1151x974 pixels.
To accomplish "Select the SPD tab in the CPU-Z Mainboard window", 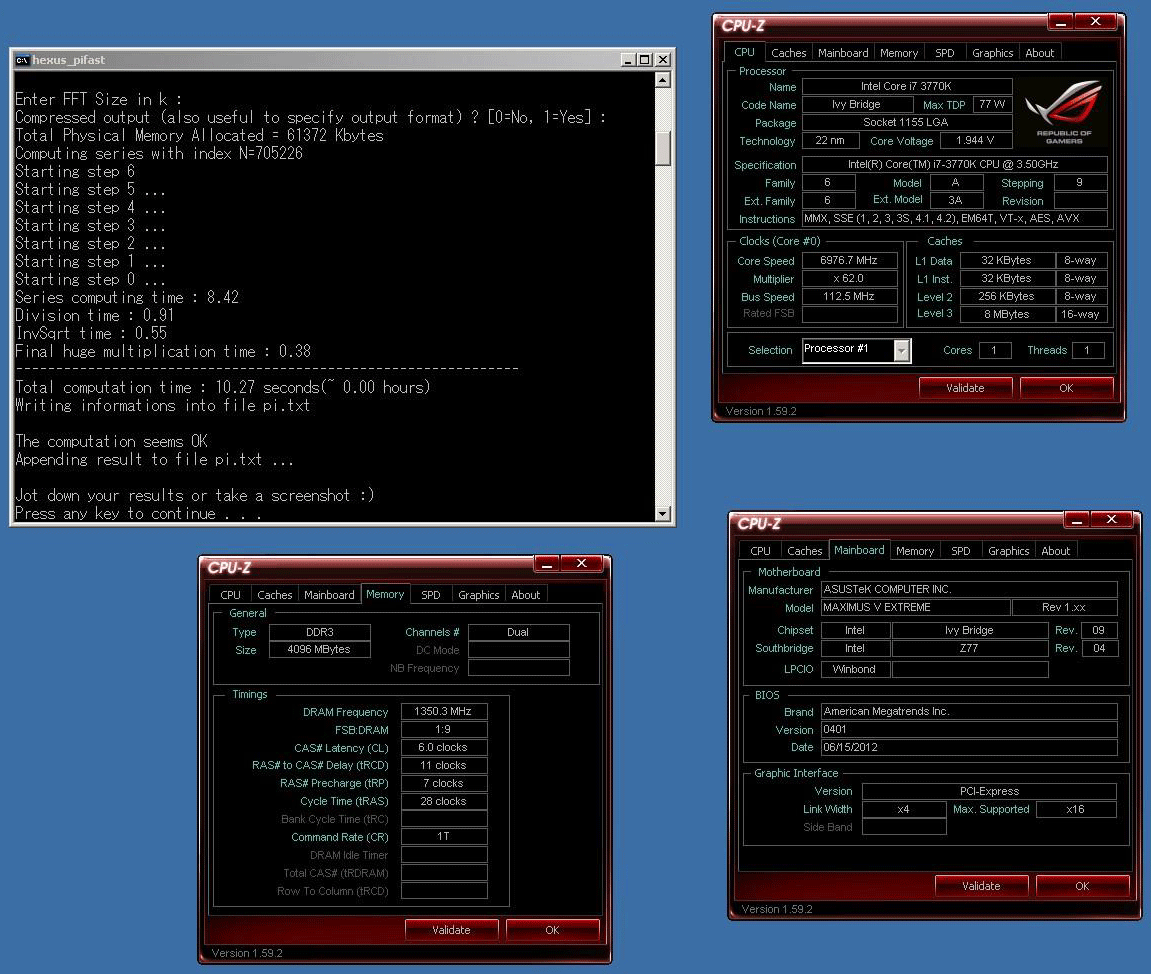I will point(961,550).
